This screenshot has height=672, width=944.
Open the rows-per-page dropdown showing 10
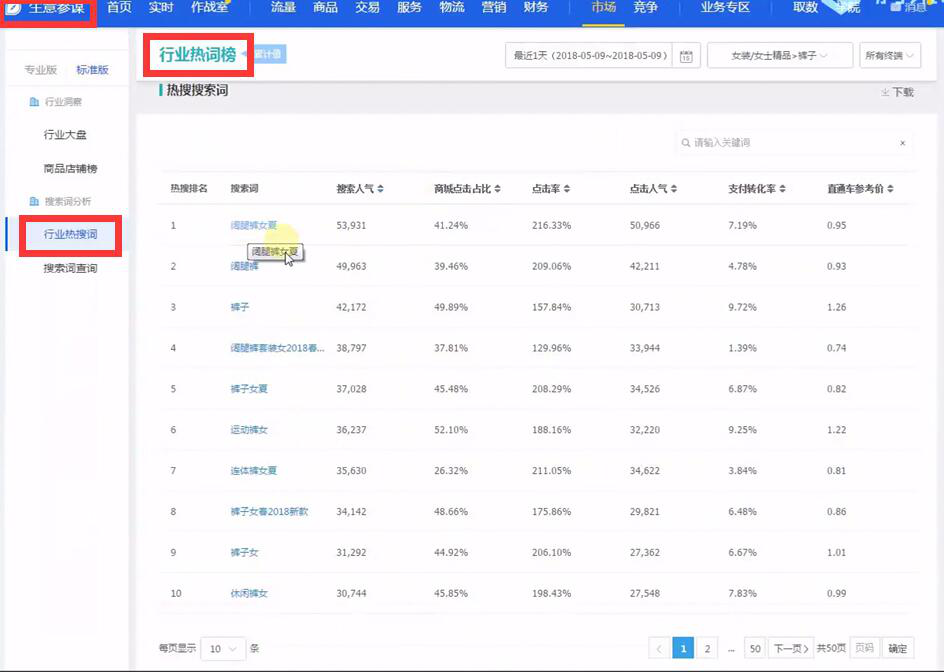coord(222,648)
